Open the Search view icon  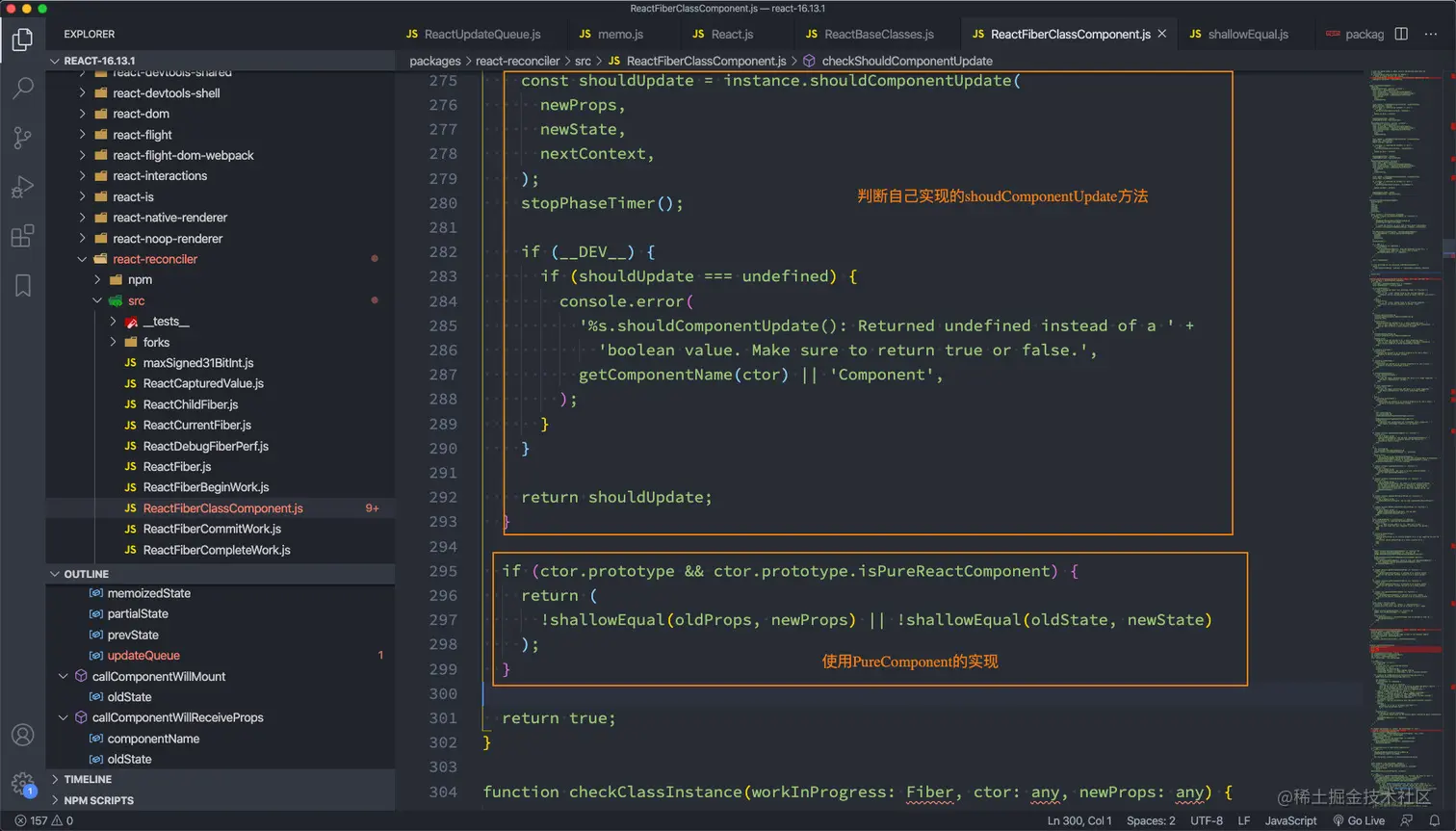(x=22, y=89)
